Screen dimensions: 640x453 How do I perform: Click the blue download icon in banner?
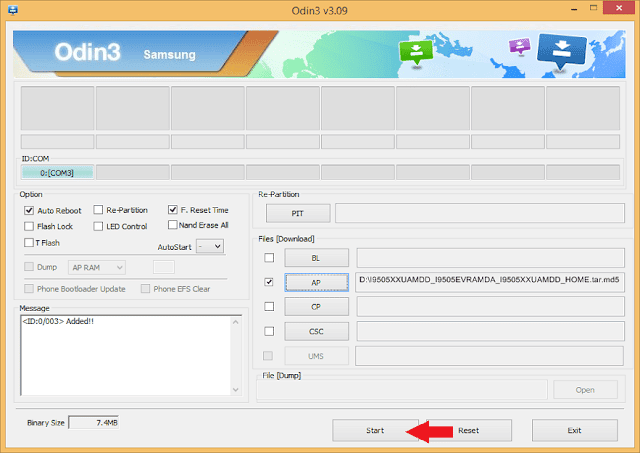click(x=562, y=50)
